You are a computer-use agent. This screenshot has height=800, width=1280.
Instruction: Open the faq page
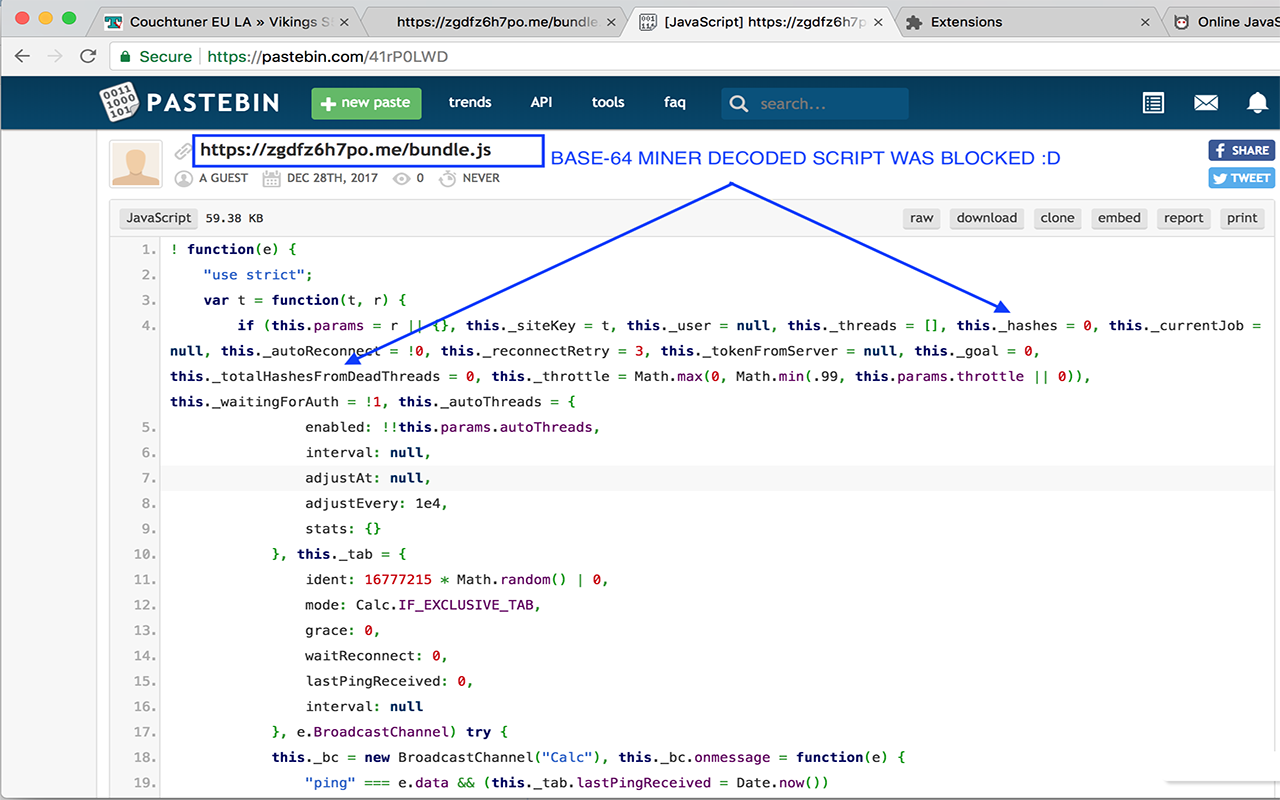point(675,102)
